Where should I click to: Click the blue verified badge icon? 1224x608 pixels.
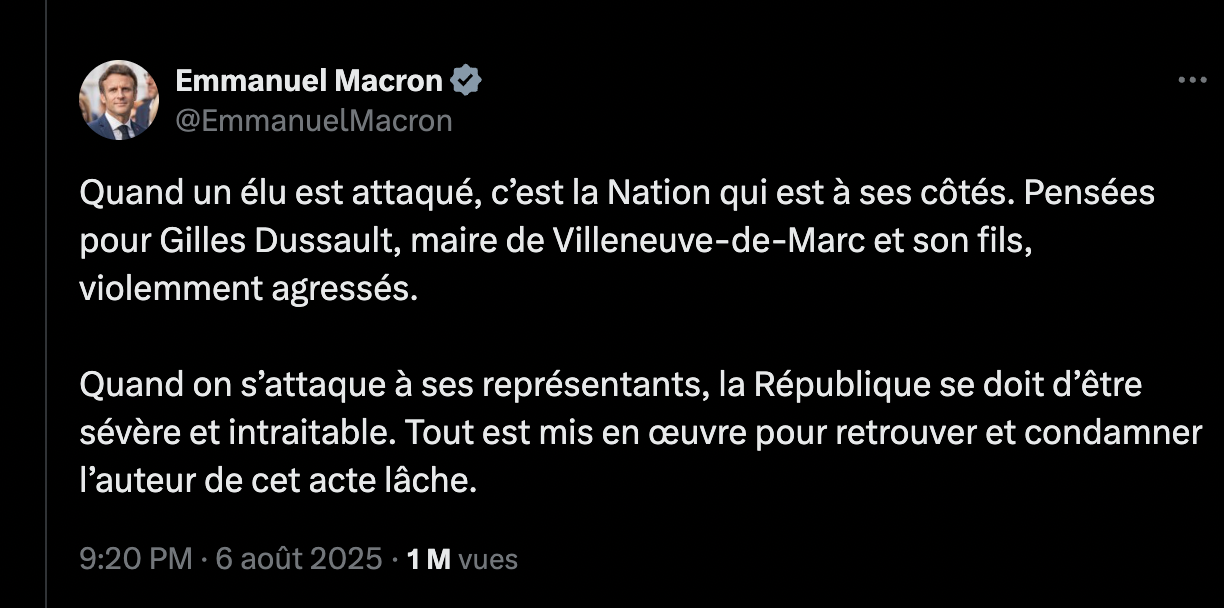(x=467, y=80)
